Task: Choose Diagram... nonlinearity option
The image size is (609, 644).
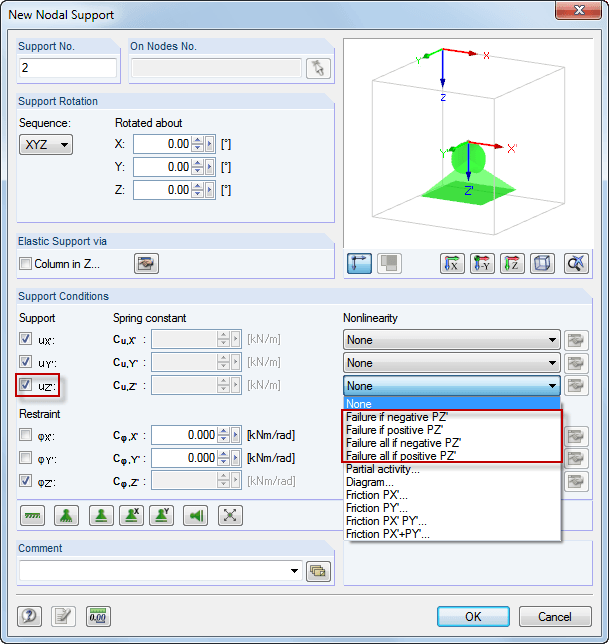Action: [452, 482]
